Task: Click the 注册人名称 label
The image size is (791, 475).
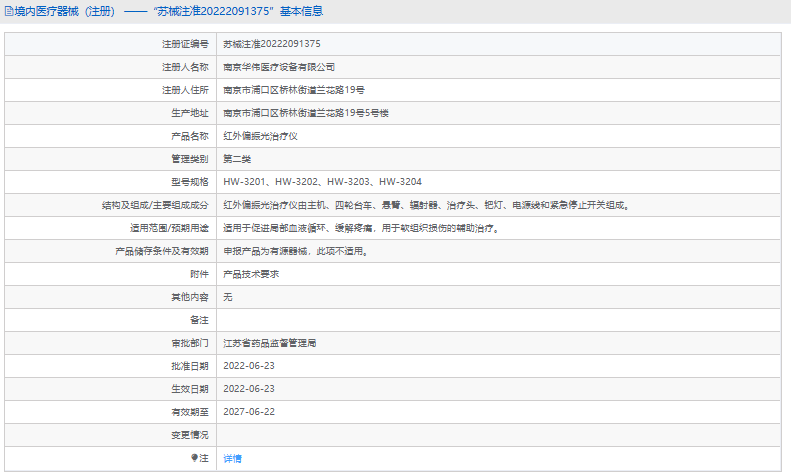Action: [185, 67]
